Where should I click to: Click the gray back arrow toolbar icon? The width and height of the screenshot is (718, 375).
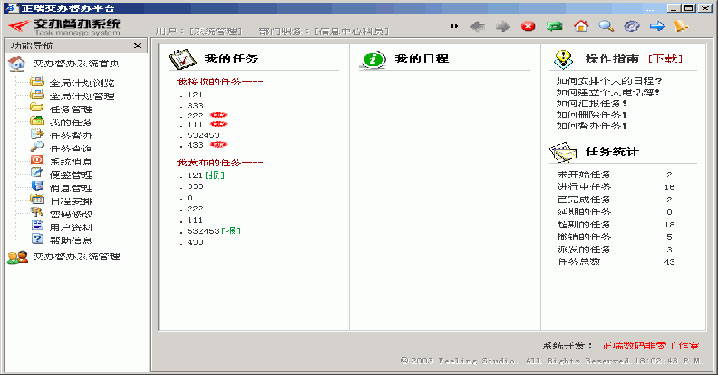coord(478,27)
